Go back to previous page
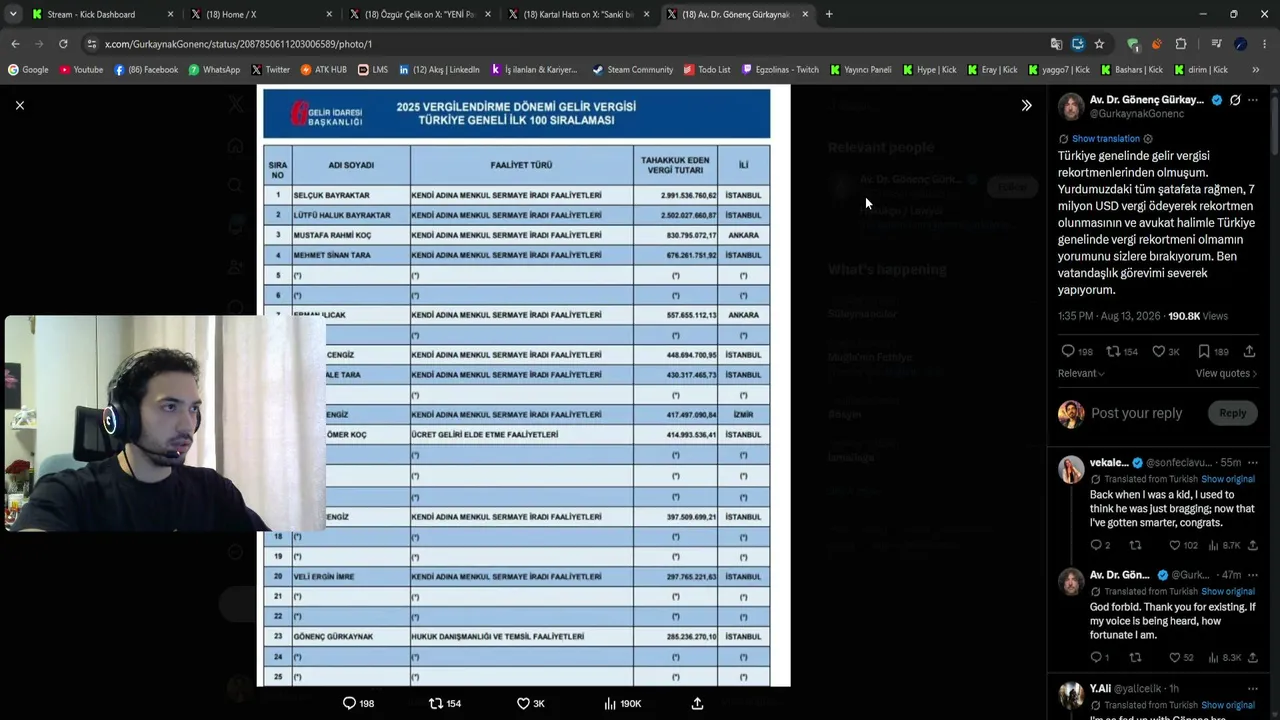This screenshot has width=1280, height=720. (15, 44)
